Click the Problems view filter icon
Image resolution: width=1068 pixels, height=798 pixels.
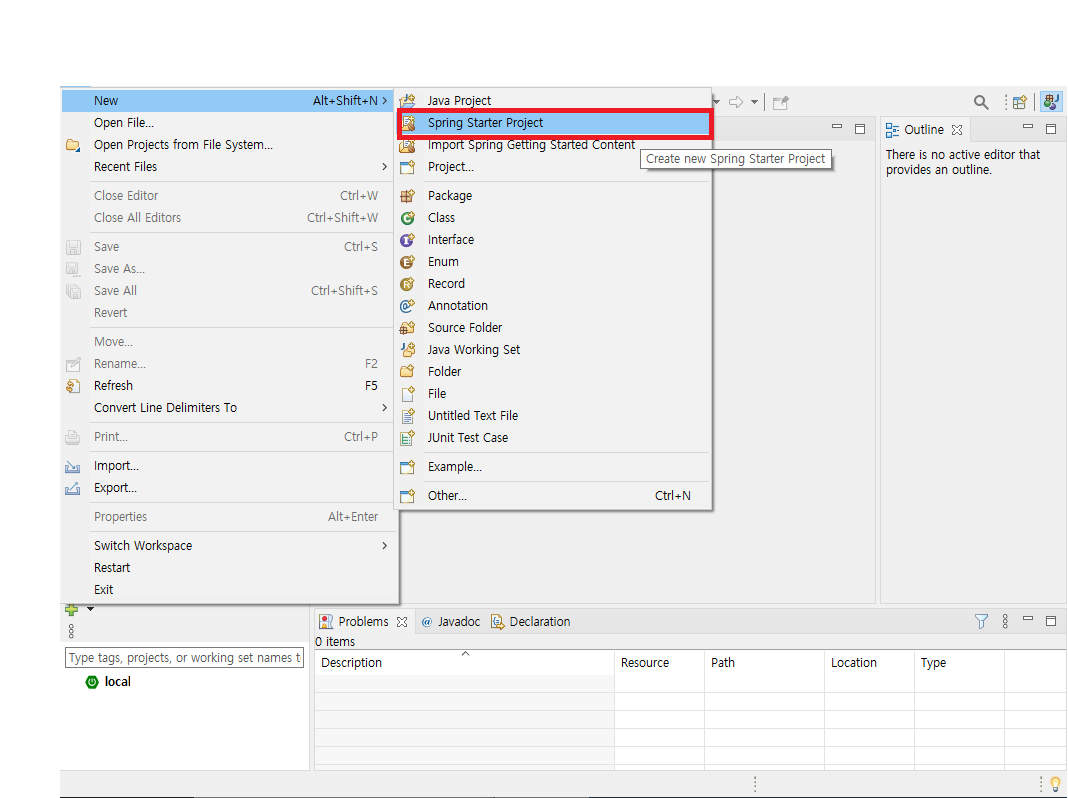(981, 621)
